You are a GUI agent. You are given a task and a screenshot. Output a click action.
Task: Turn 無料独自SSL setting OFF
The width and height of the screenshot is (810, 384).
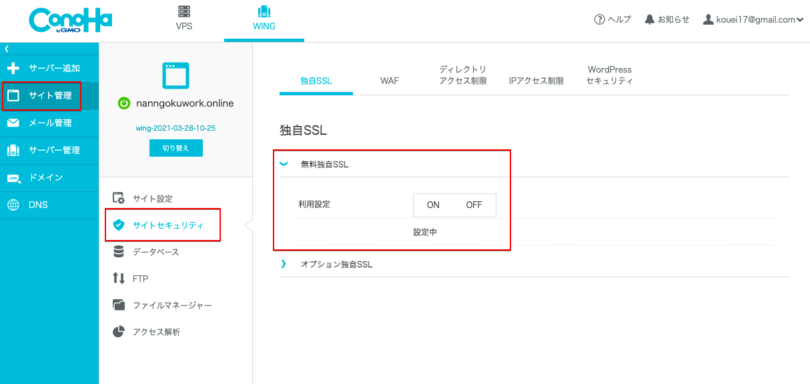(x=474, y=205)
